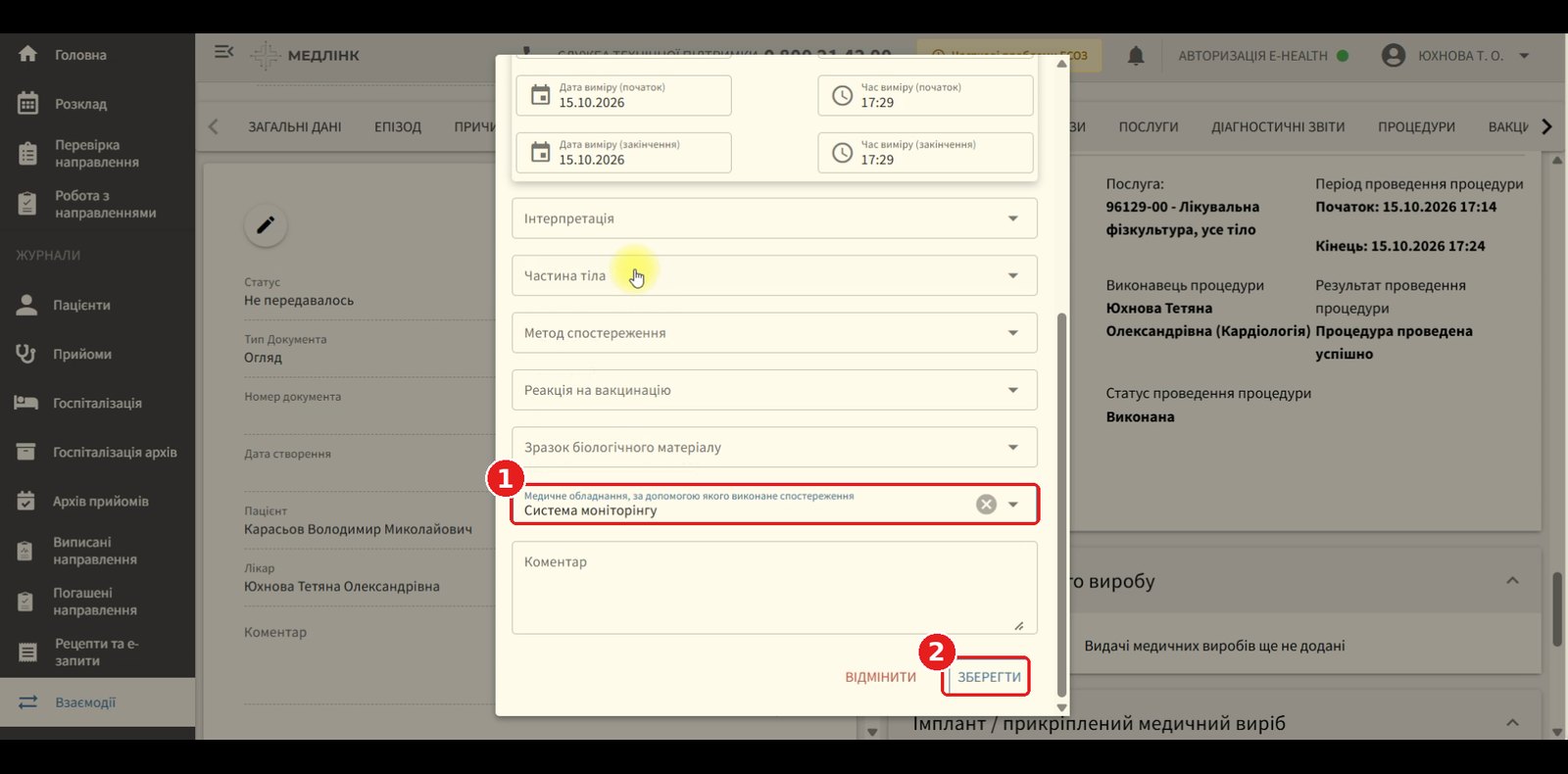1568x774 pixels.
Task: Open Погашені направлення icon
Action: [x=26, y=602]
